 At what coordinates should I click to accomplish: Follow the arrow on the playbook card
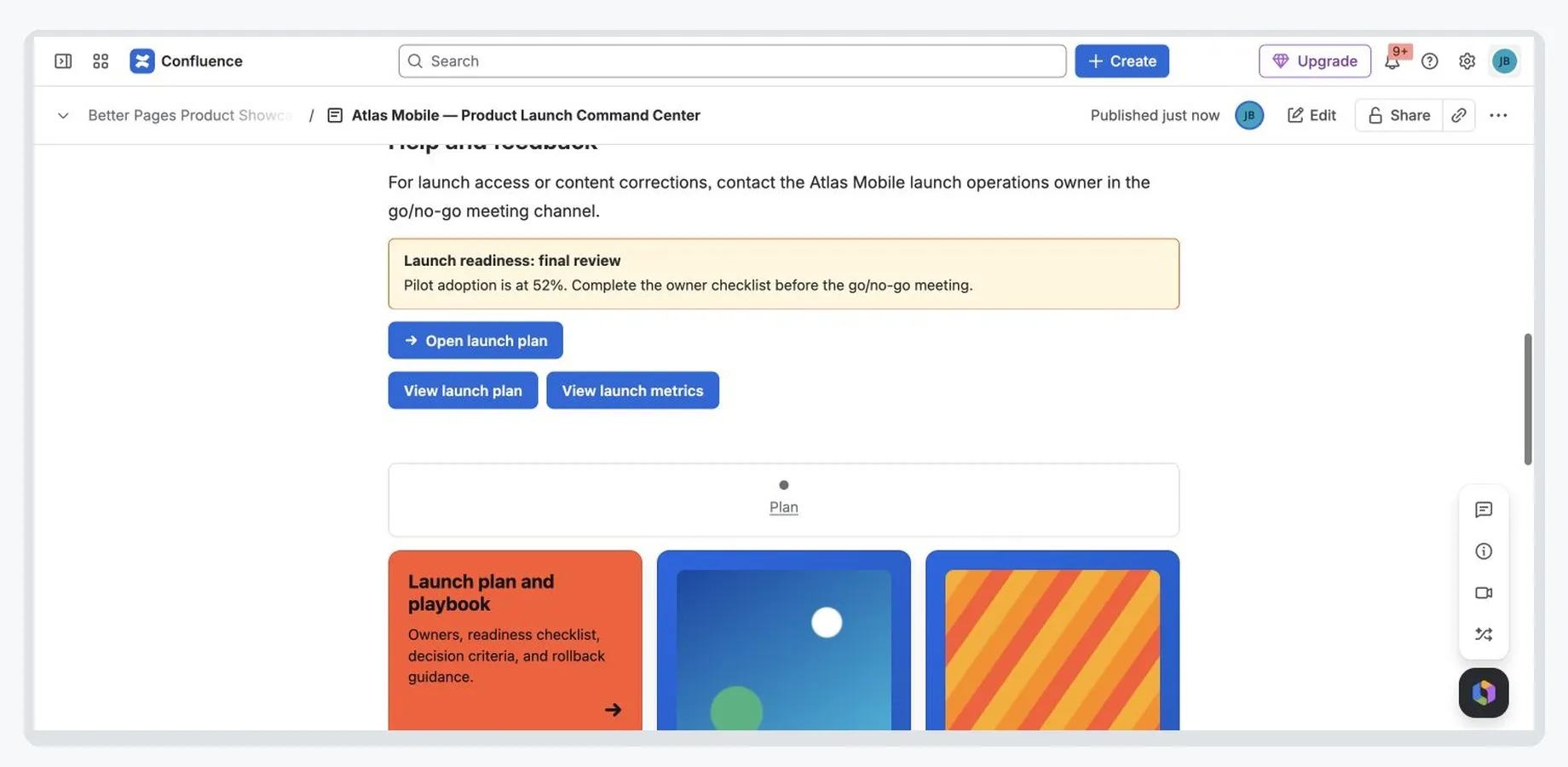(613, 710)
